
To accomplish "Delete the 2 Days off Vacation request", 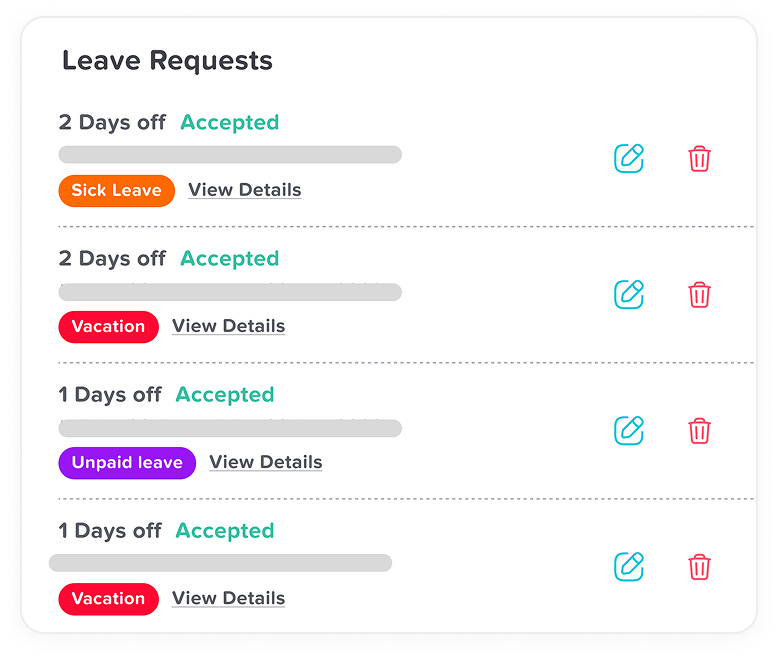I will click(x=699, y=294).
